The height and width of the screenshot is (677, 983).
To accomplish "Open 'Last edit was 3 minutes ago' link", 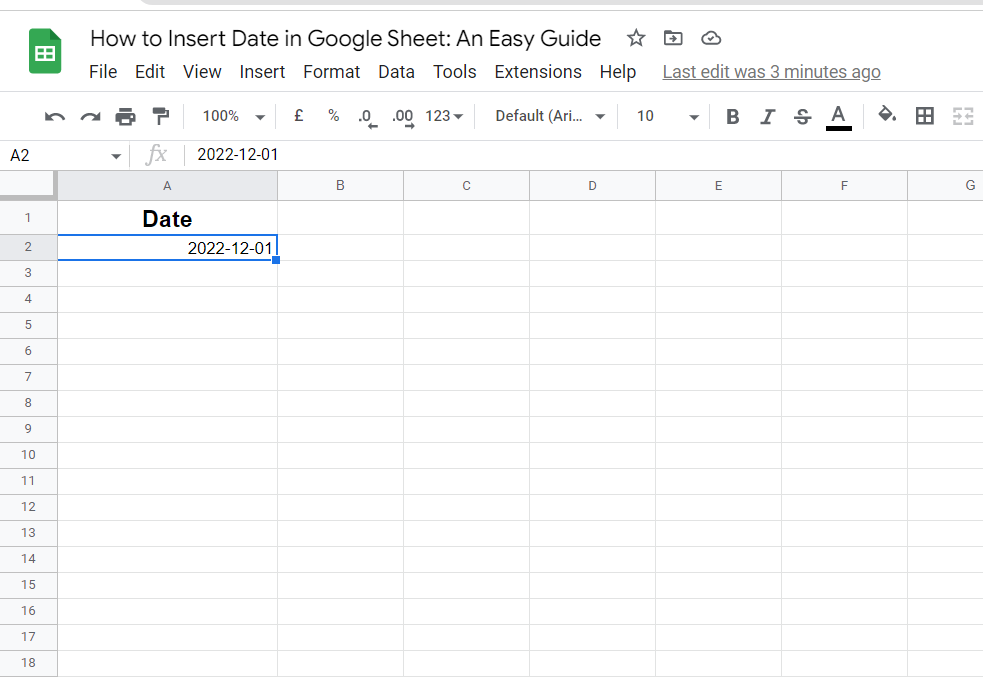I will click(x=771, y=72).
